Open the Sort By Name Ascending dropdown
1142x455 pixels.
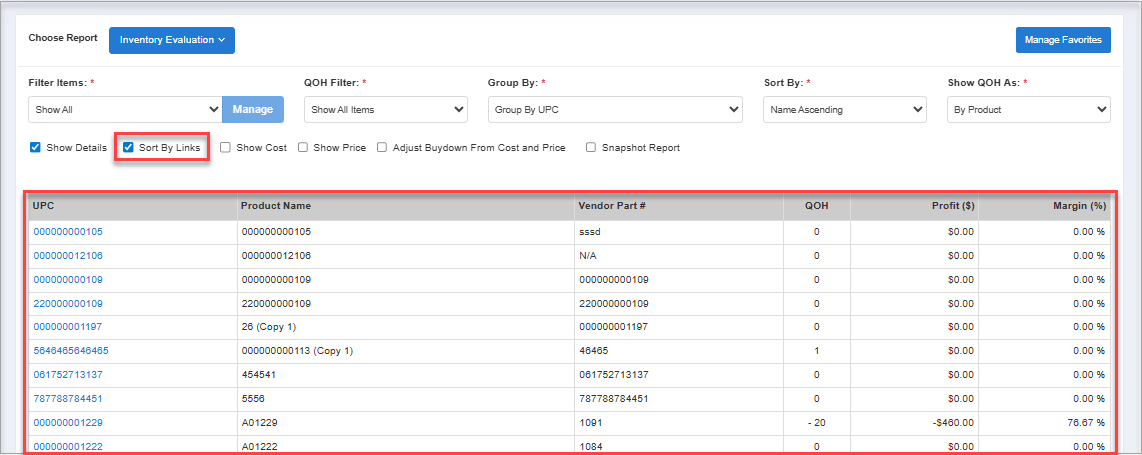[x=845, y=109]
